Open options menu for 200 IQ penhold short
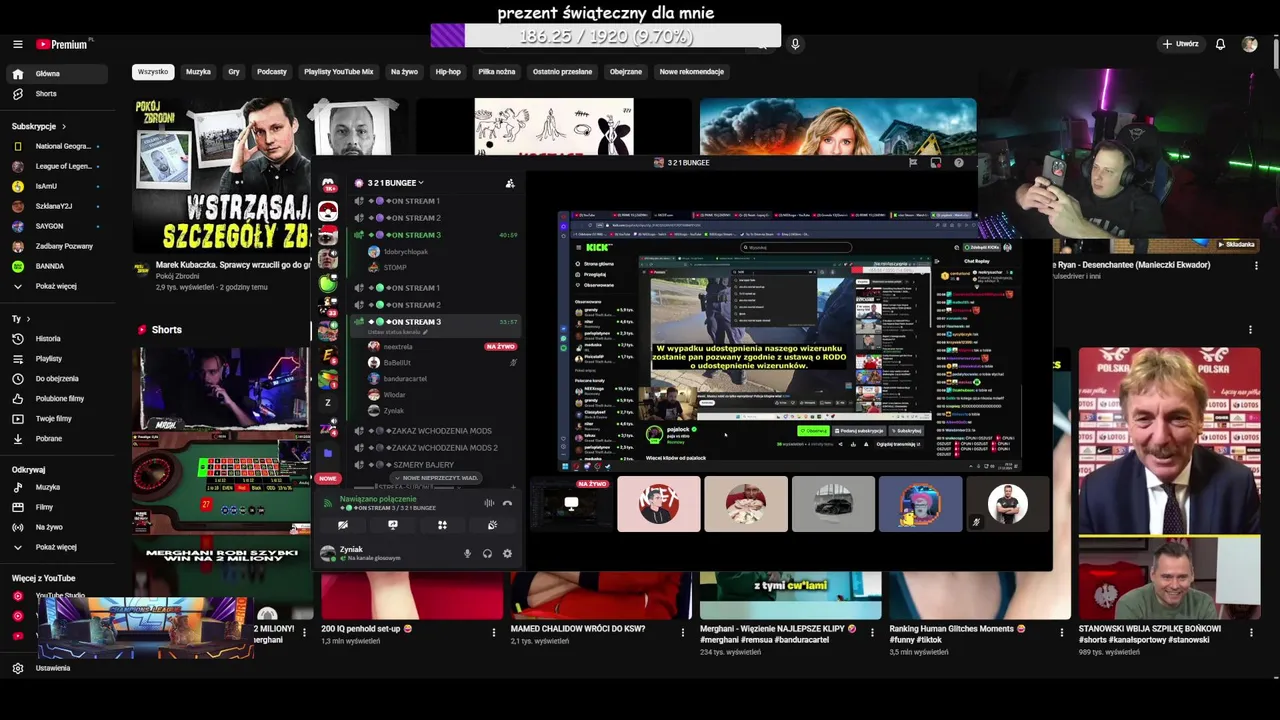This screenshot has height=720, width=1280. point(493,632)
